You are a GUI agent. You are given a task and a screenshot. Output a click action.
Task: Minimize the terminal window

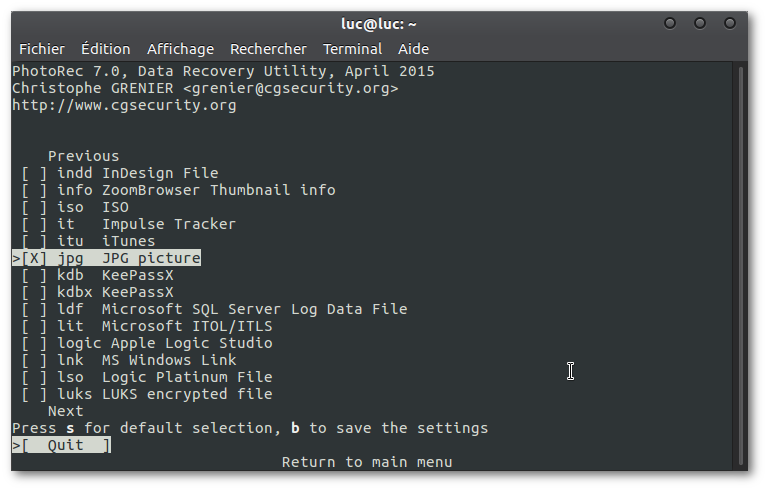click(670, 23)
